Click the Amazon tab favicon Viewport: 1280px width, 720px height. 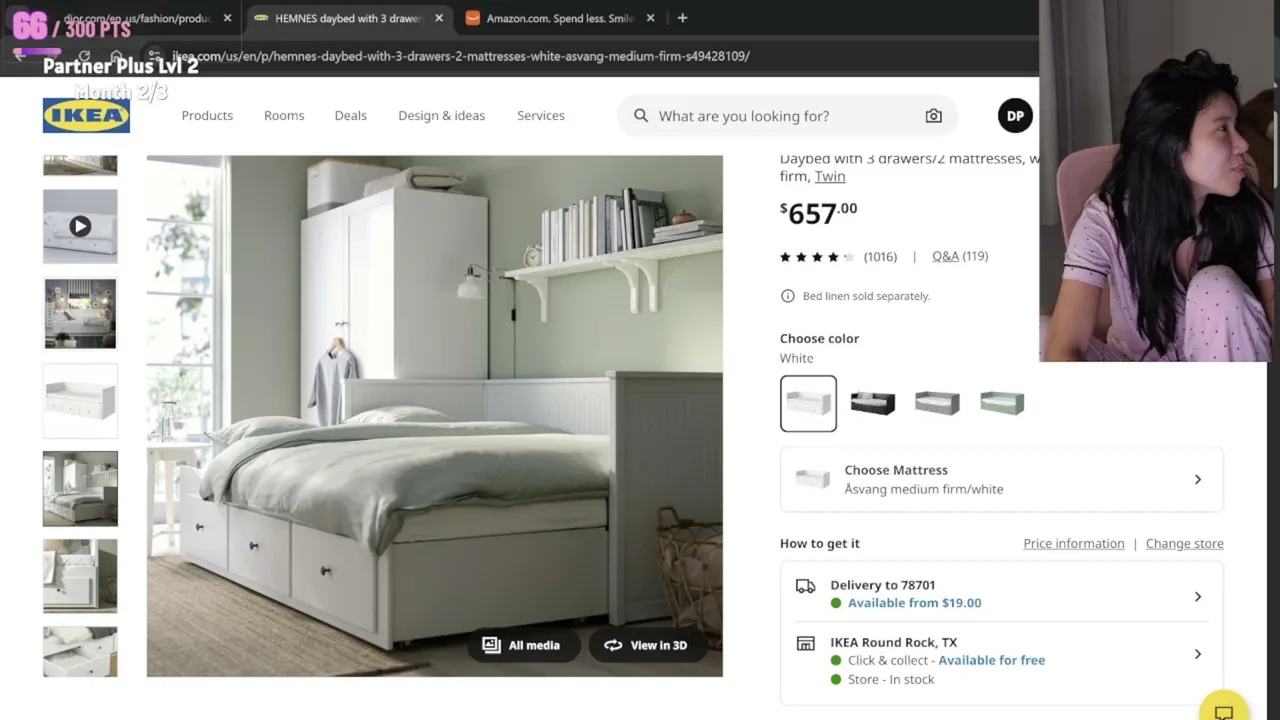[x=473, y=18]
